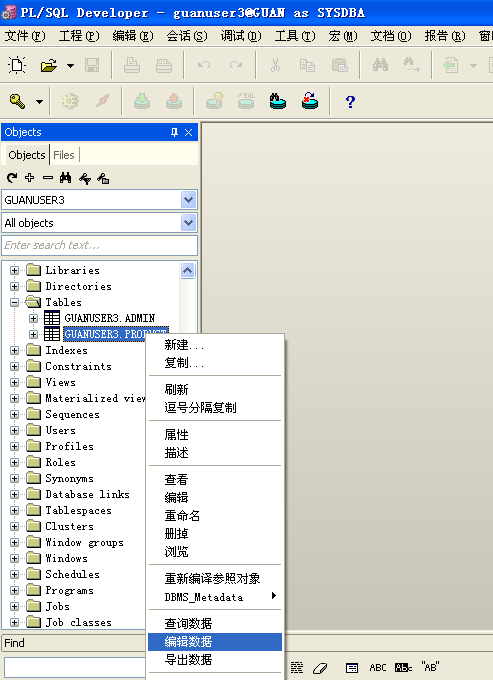The width and height of the screenshot is (493, 680).
Task: Open the dropdown arrow beside the Open icon
Action: coord(70,65)
